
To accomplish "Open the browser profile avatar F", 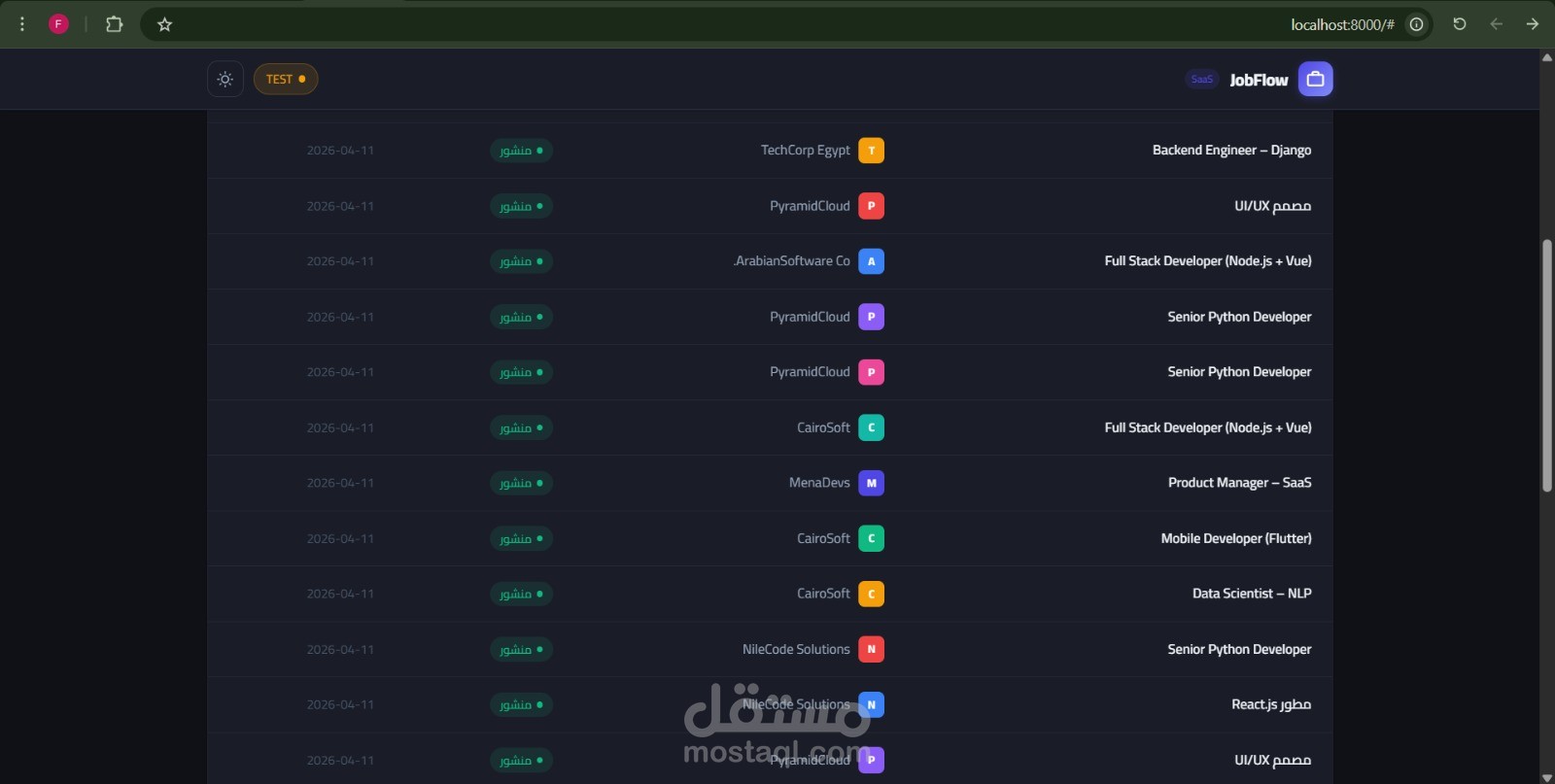I will coord(58,24).
